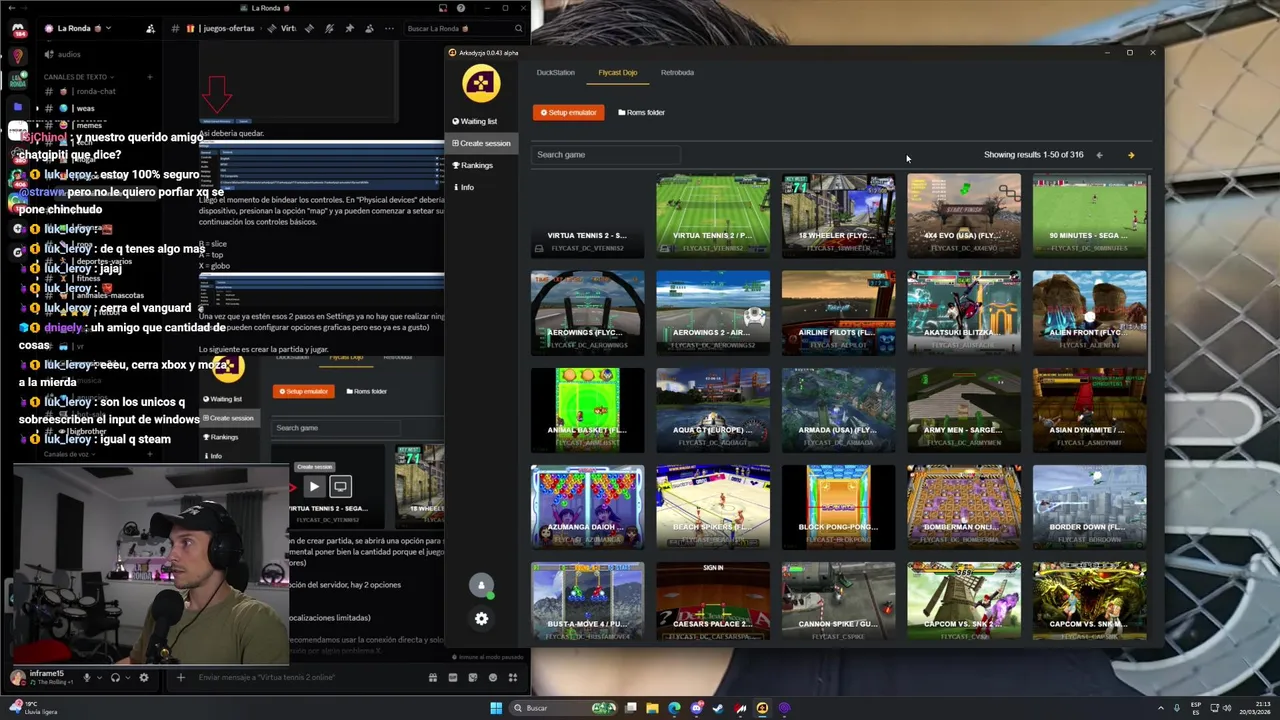The height and width of the screenshot is (720, 1280).
Task: Open Discord direct messages home icon
Action: tap(18, 28)
